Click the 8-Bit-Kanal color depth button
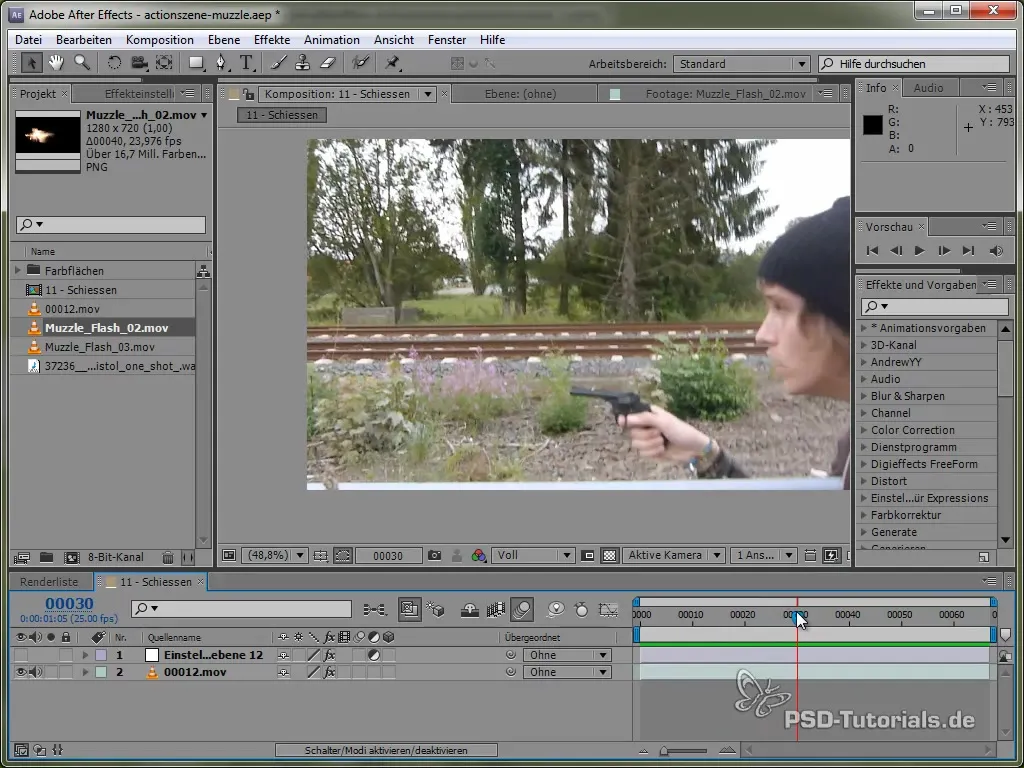The height and width of the screenshot is (768, 1024). click(x=116, y=558)
